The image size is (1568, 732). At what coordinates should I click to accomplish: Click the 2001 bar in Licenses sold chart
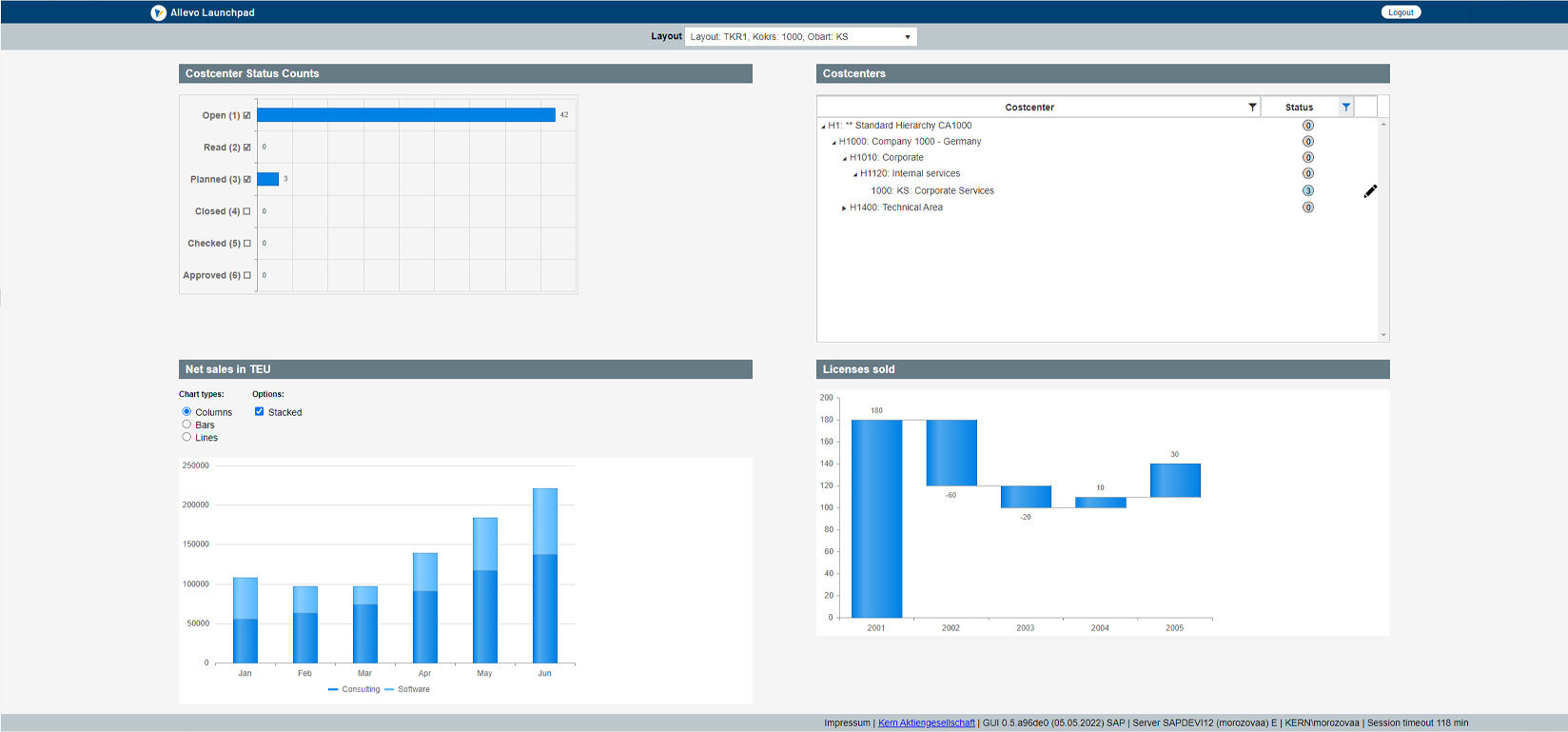pos(876,519)
